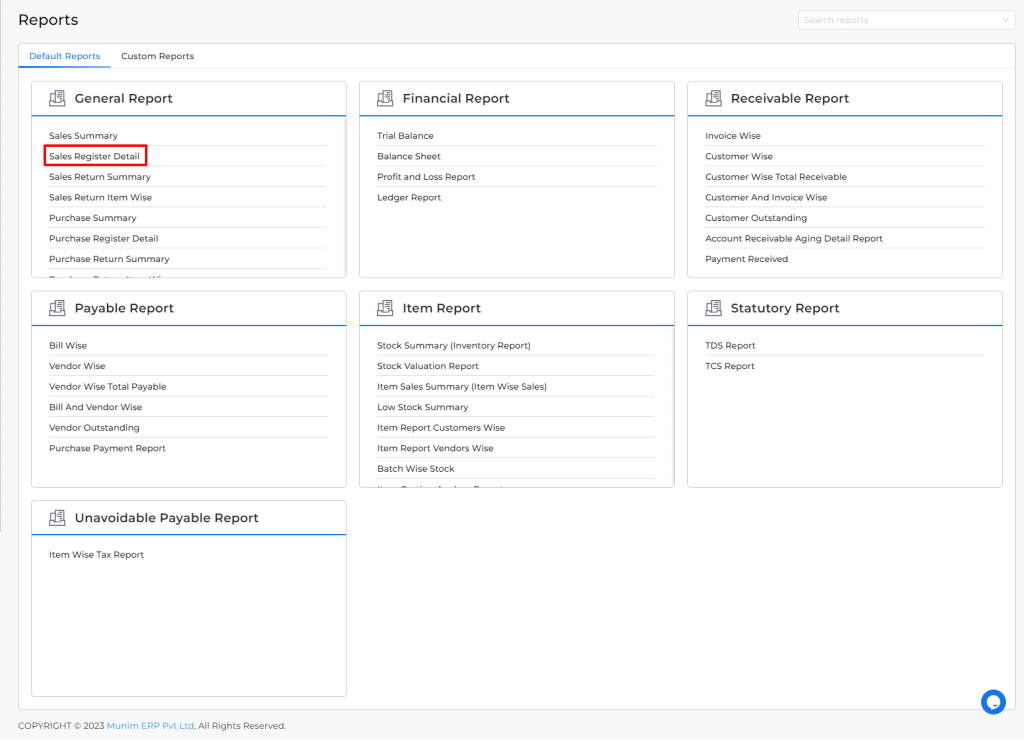Switch to the Default Reports tab
Screen dimensions: 1024x740
[65, 56]
